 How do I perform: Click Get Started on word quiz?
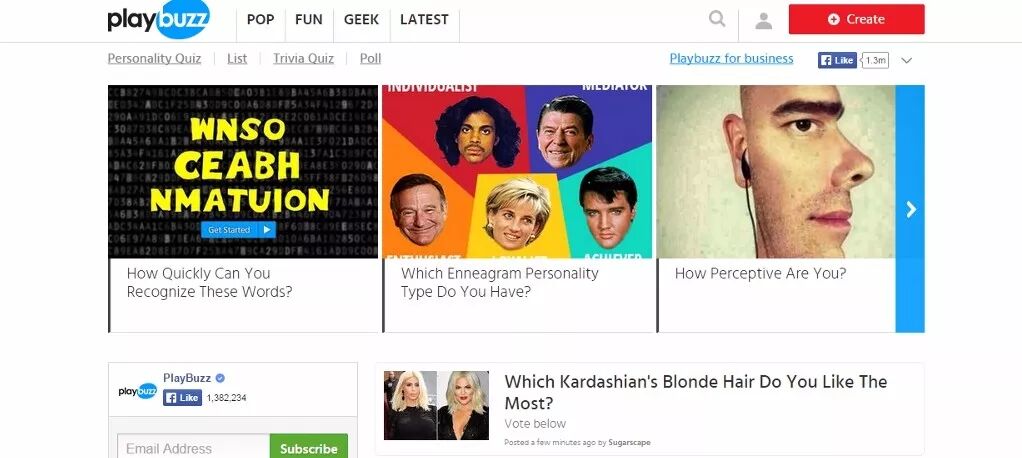tap(238, 229)
